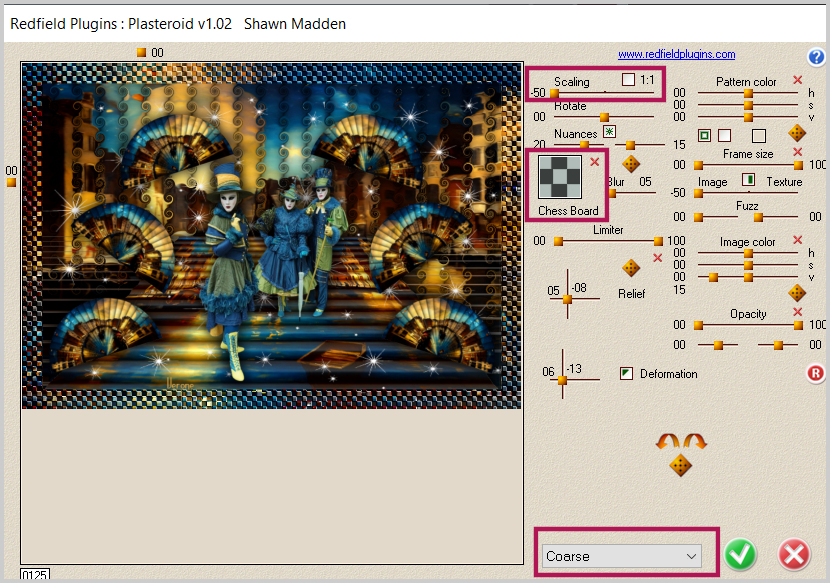Randomize image color with dice below the v slider
Image resolution: width=830 pixels, height=583 pixels.
[797, 292]
